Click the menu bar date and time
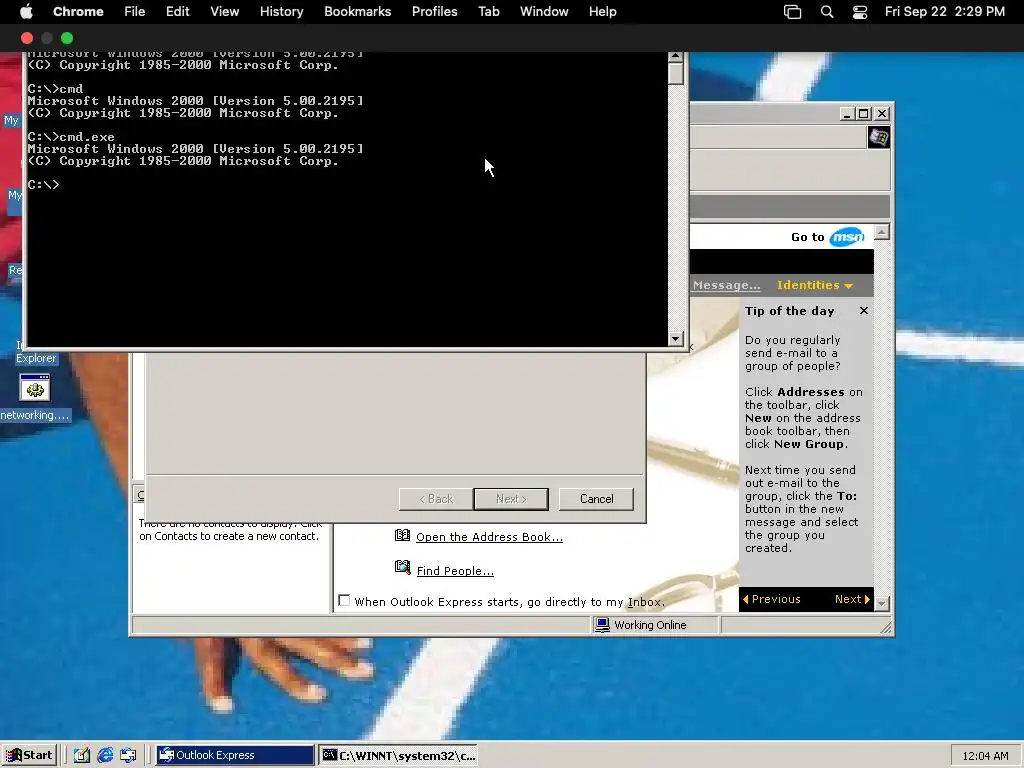 944,12
